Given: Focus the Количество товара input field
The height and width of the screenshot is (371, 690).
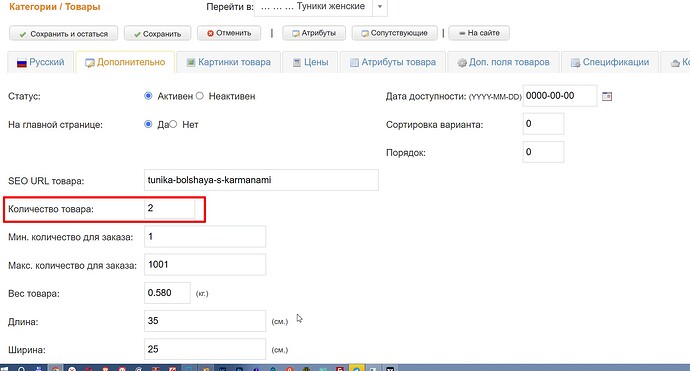Looking at the screenshot, I should 169,209.
